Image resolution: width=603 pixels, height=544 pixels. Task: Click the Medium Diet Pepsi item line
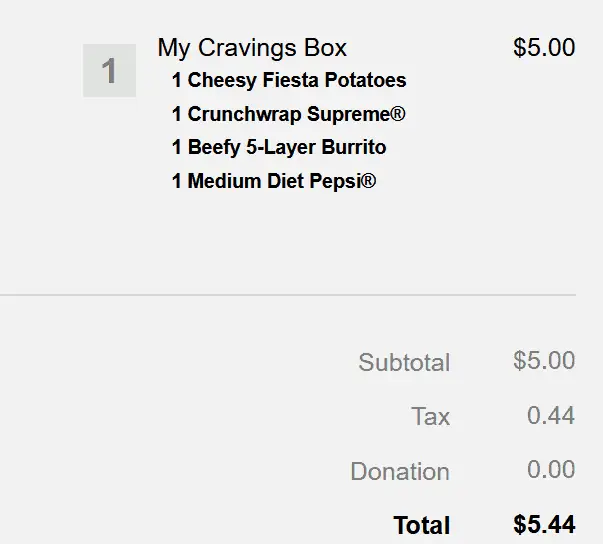pos(274,181)
